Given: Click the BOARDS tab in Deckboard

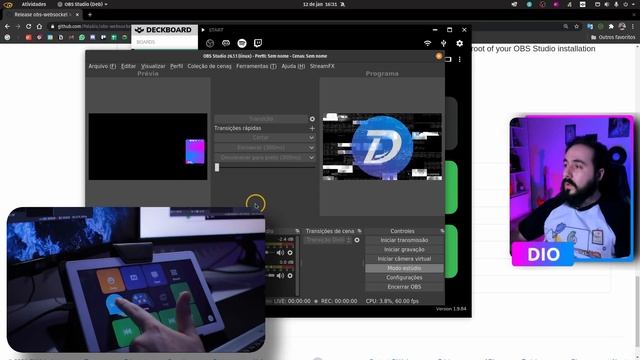Looking at the screenshot, I should tap(146, 42).
